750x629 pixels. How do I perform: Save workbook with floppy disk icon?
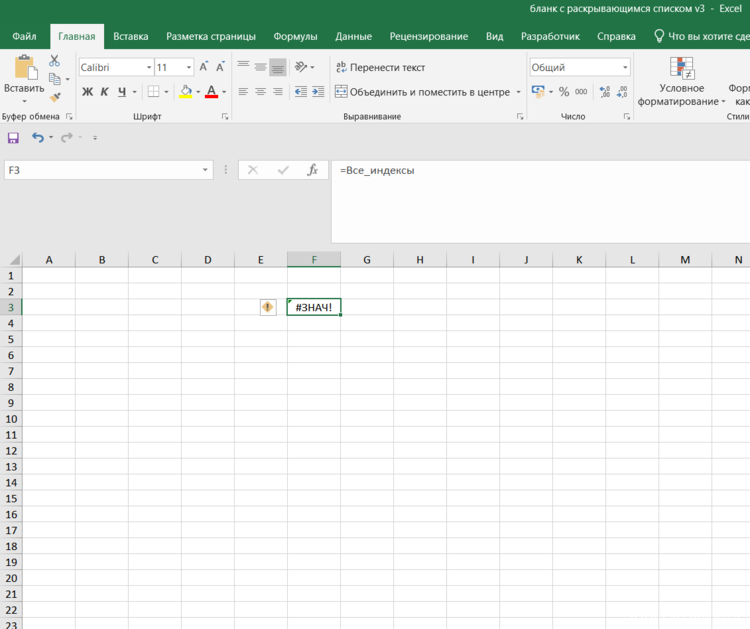pyautogui.click(x=13, y=138)
